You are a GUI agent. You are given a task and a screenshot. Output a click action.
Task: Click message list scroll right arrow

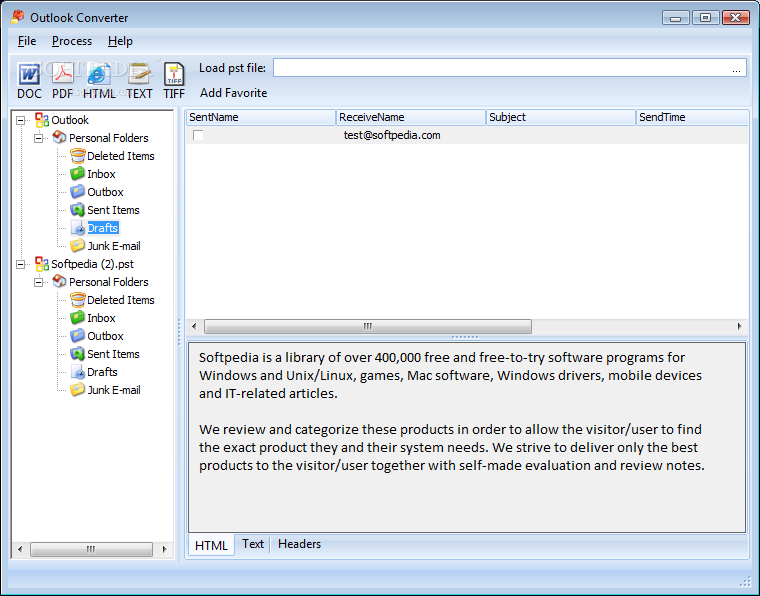click(740, 326)
